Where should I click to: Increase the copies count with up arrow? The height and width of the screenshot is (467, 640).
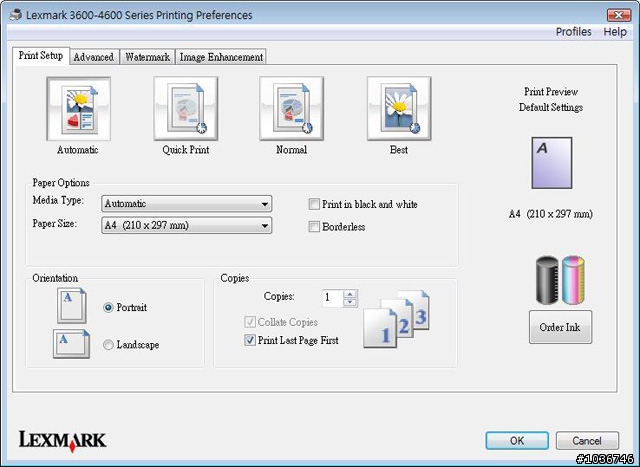click(350, 294)
